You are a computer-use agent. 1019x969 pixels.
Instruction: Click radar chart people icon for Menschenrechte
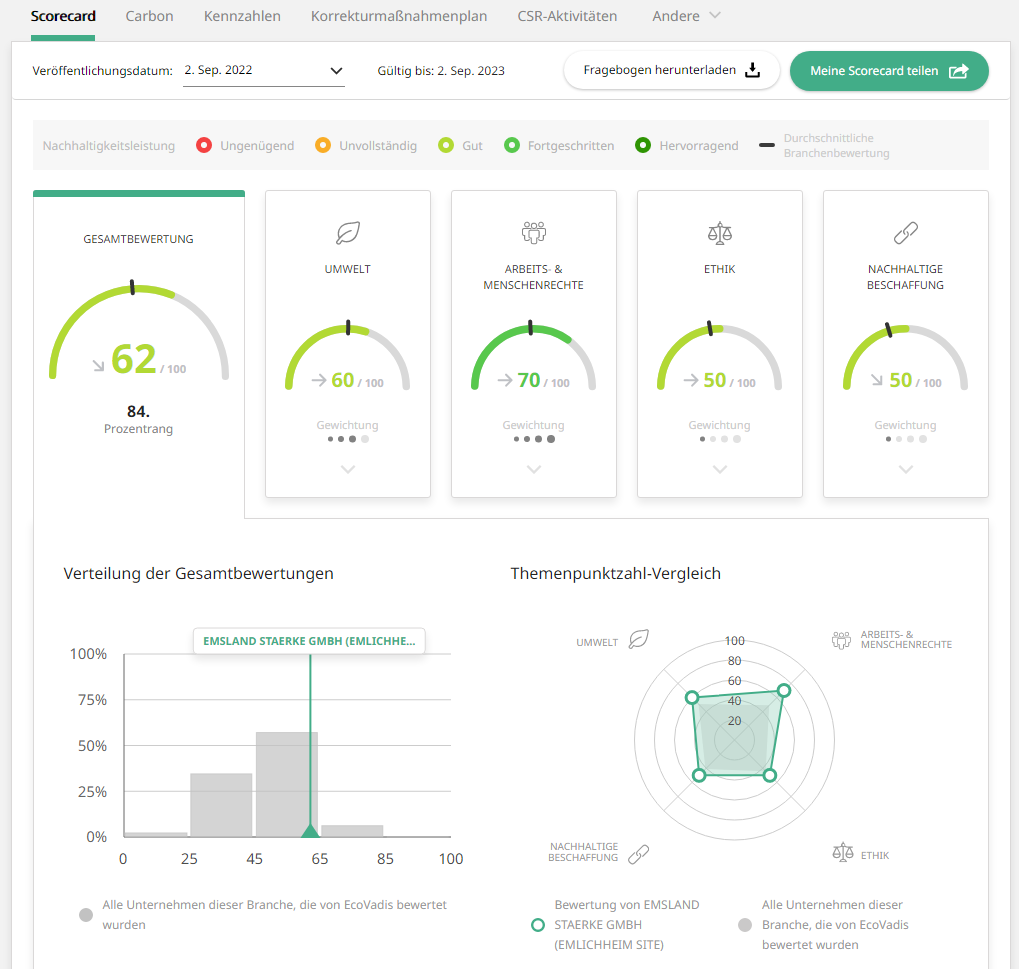pos(842,640)
